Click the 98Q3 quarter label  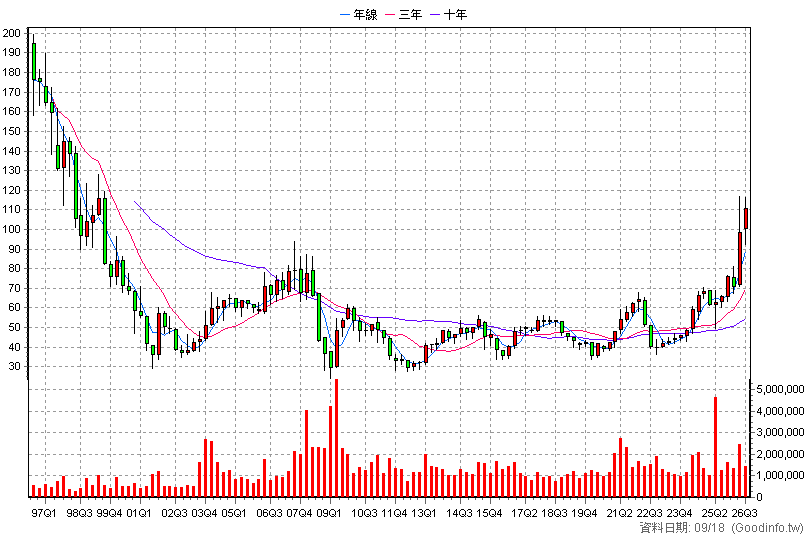79,513
